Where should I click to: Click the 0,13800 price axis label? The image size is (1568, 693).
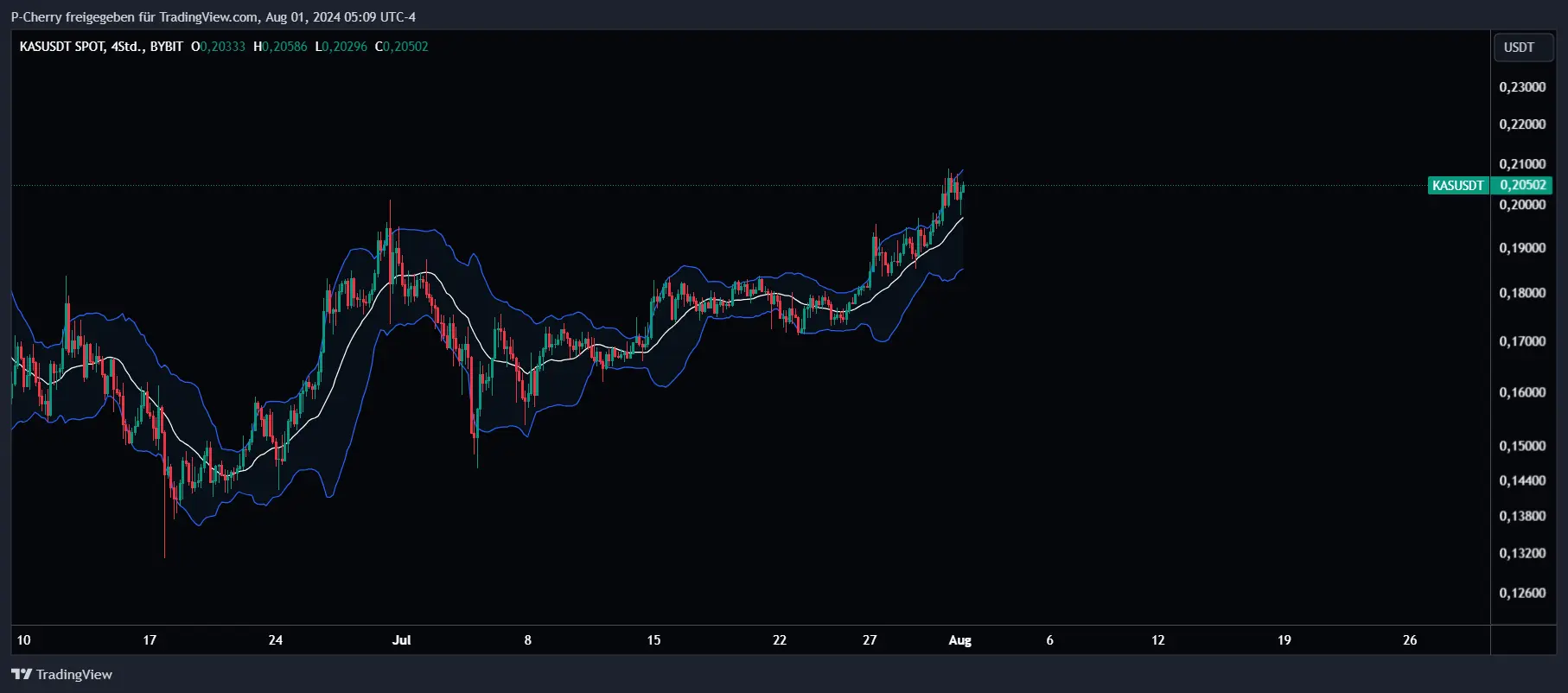(x=1522, y=516)
